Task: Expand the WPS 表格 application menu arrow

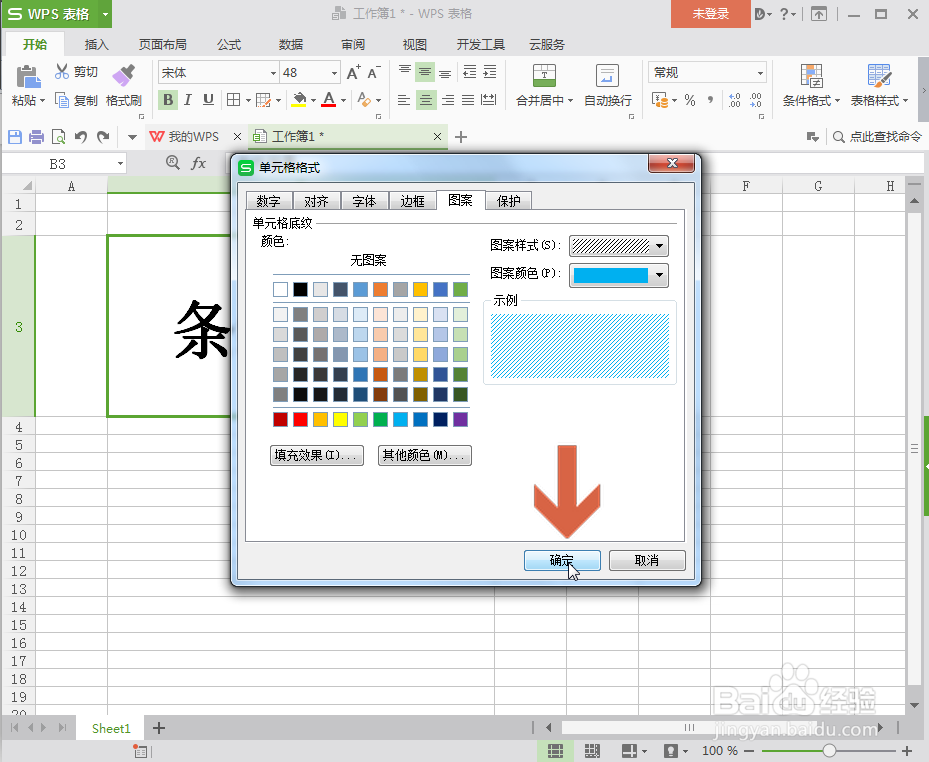Action: pyautogui.click(x=105, y=14)
